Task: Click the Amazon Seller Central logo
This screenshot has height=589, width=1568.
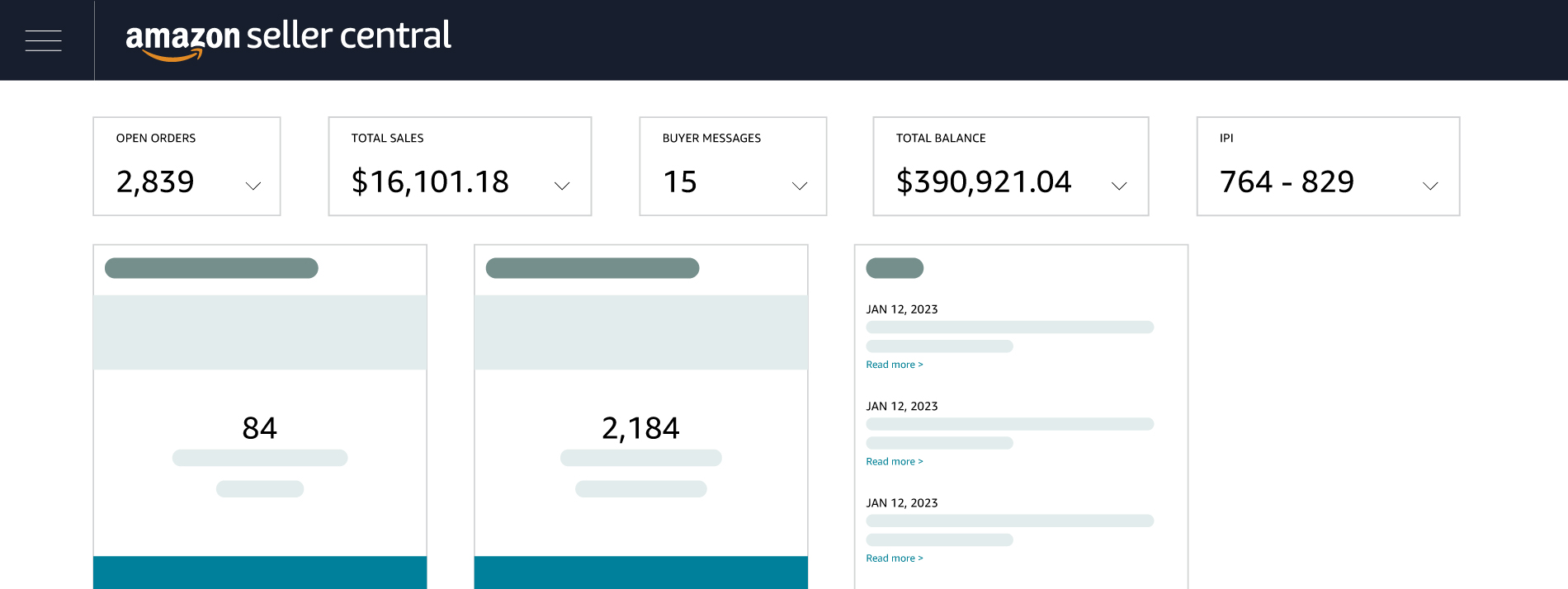Action: (288, 38)
